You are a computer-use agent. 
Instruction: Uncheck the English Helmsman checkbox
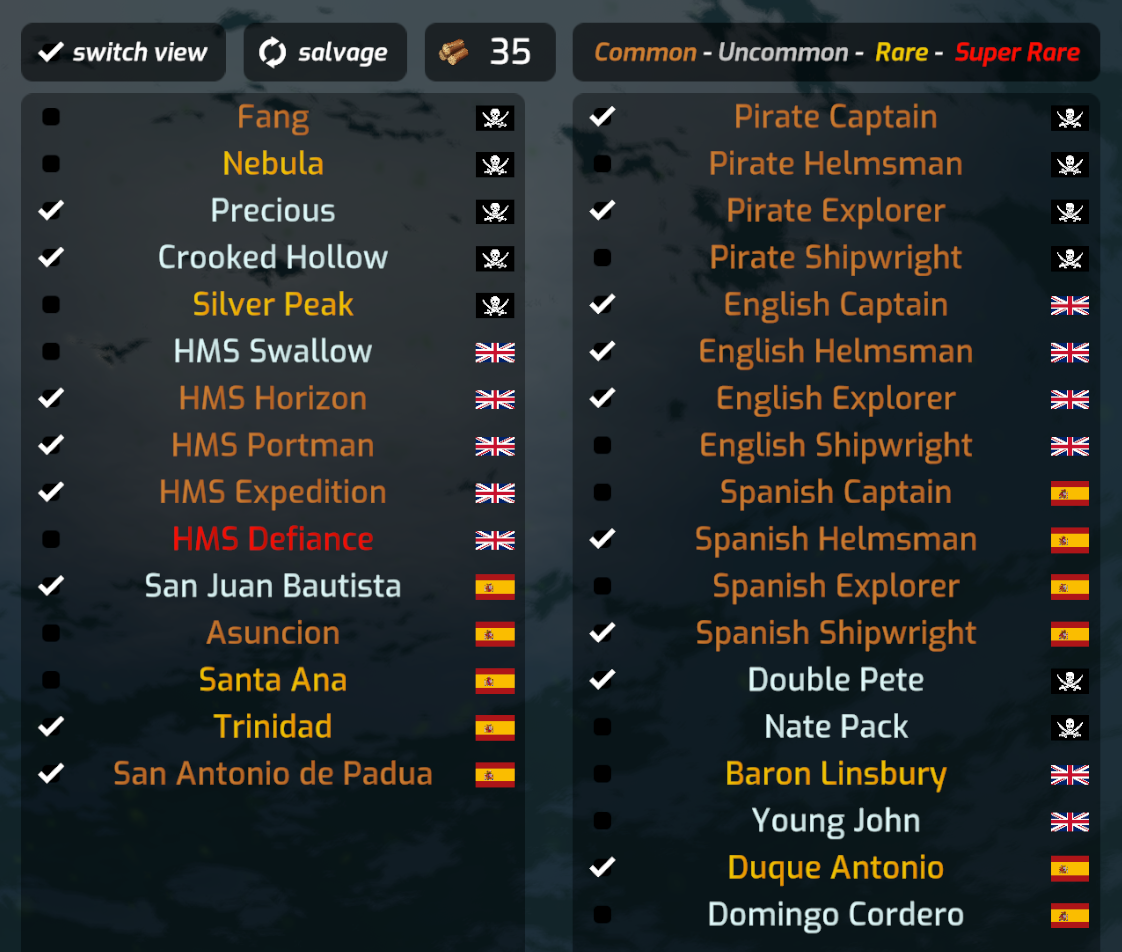pyautogui.click(x=602, y=351)
